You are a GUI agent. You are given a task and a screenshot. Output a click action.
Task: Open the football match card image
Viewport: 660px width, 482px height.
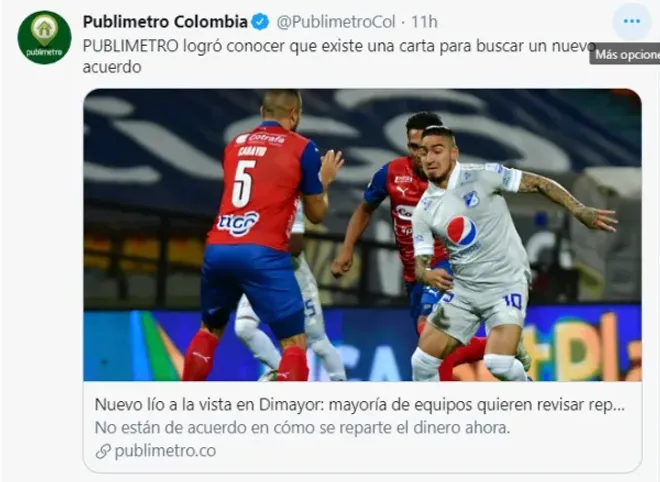click(362, 235)
